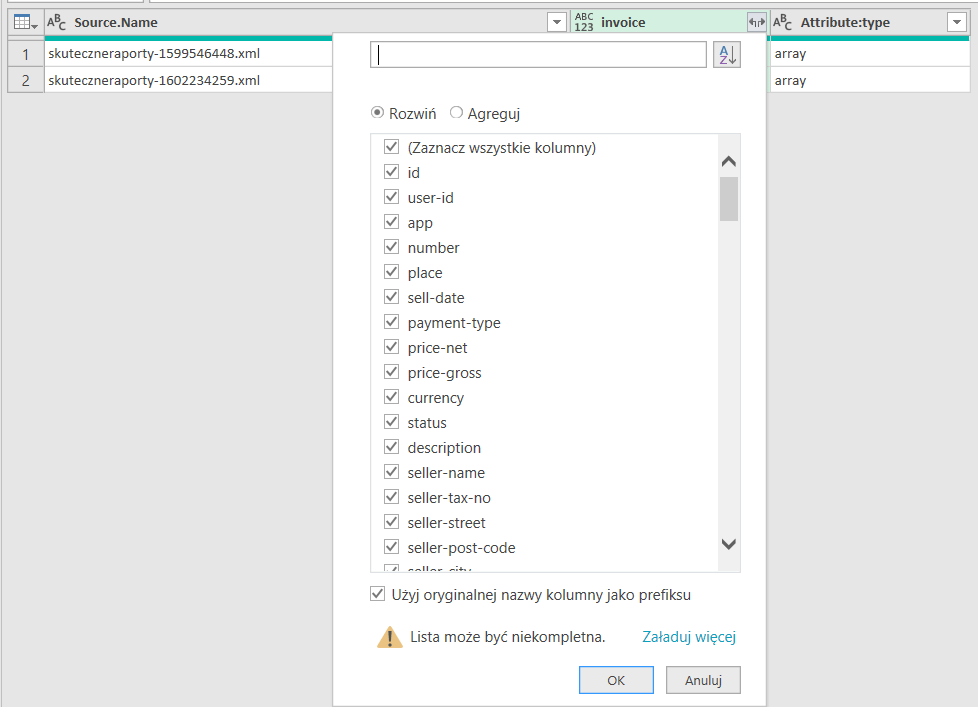Click ABC type icon of Attribute:type column
The width and height of the screenshot is (978, 707).
[783, 22]
